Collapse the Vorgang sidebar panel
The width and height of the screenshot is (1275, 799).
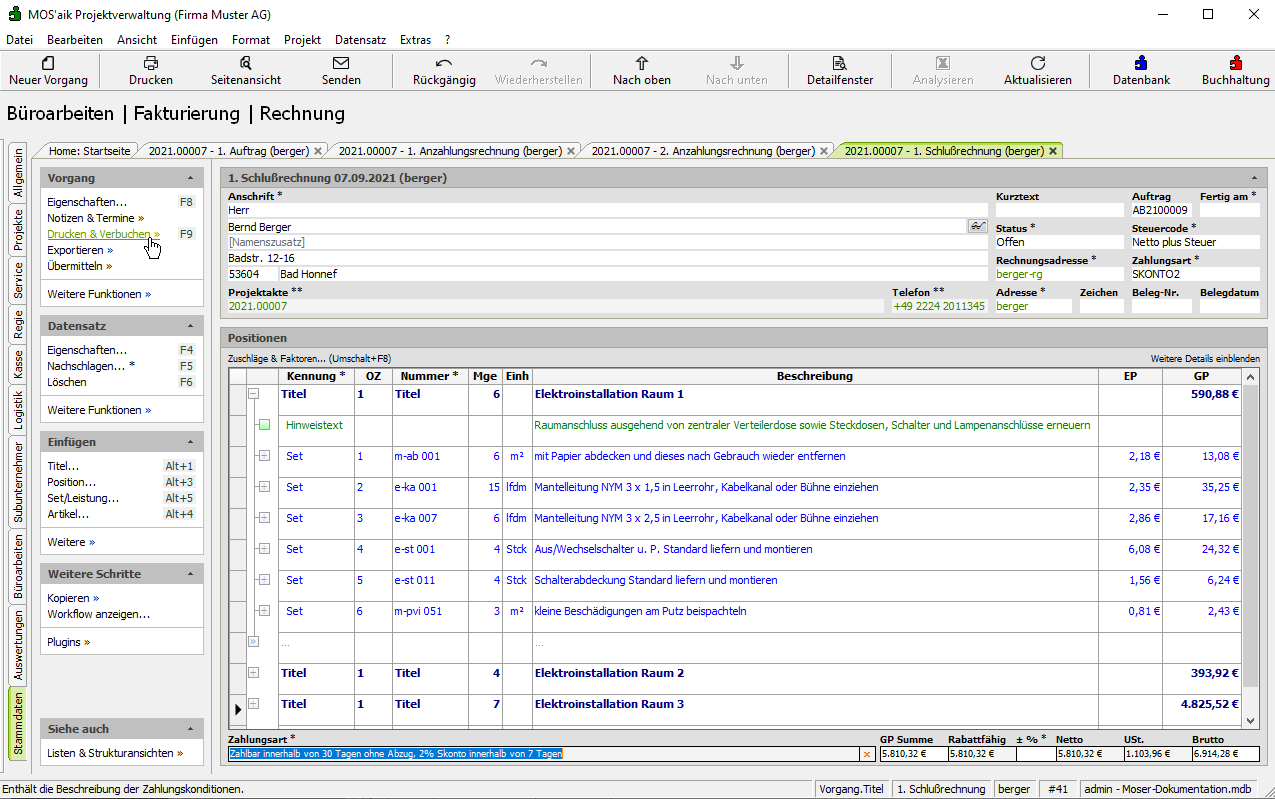click(x=190, y=178)
